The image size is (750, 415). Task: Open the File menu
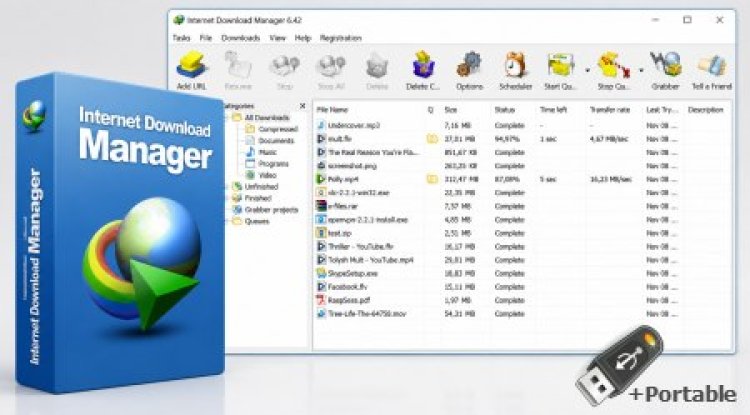click(x=206, y=38)
